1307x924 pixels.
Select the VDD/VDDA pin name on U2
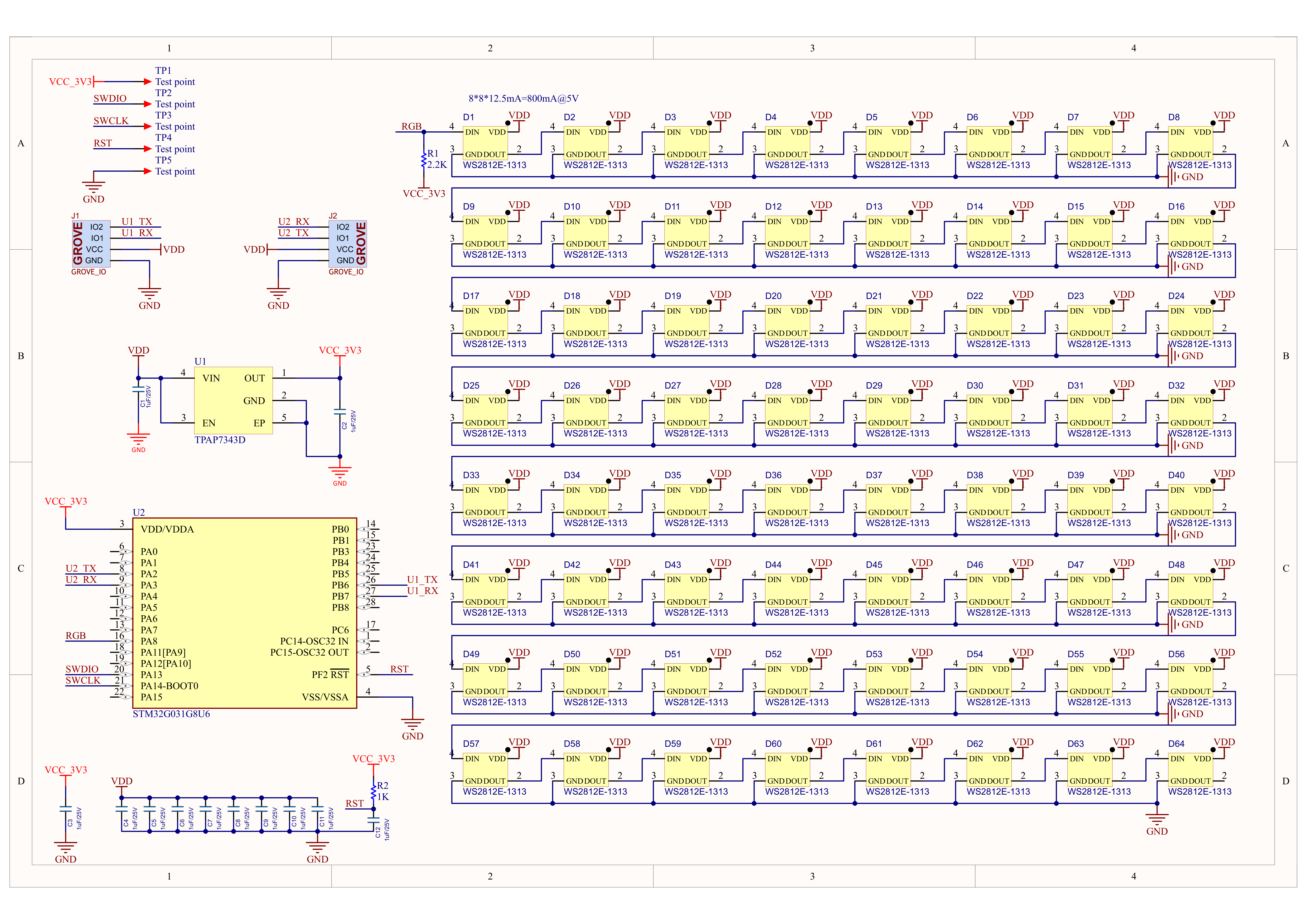point(167,529)
